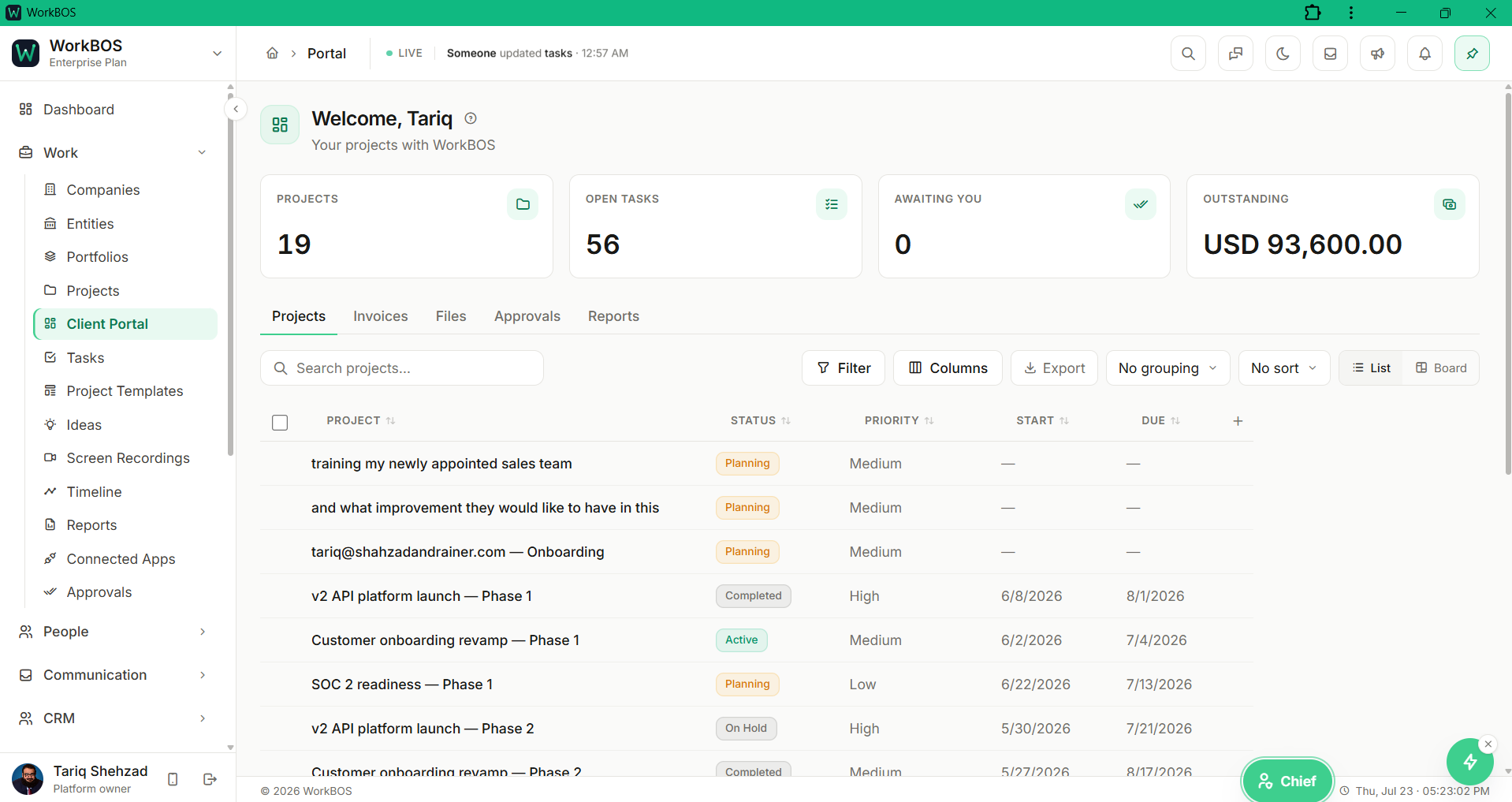Sort by the STATUS column header

[x=760, y=421]
